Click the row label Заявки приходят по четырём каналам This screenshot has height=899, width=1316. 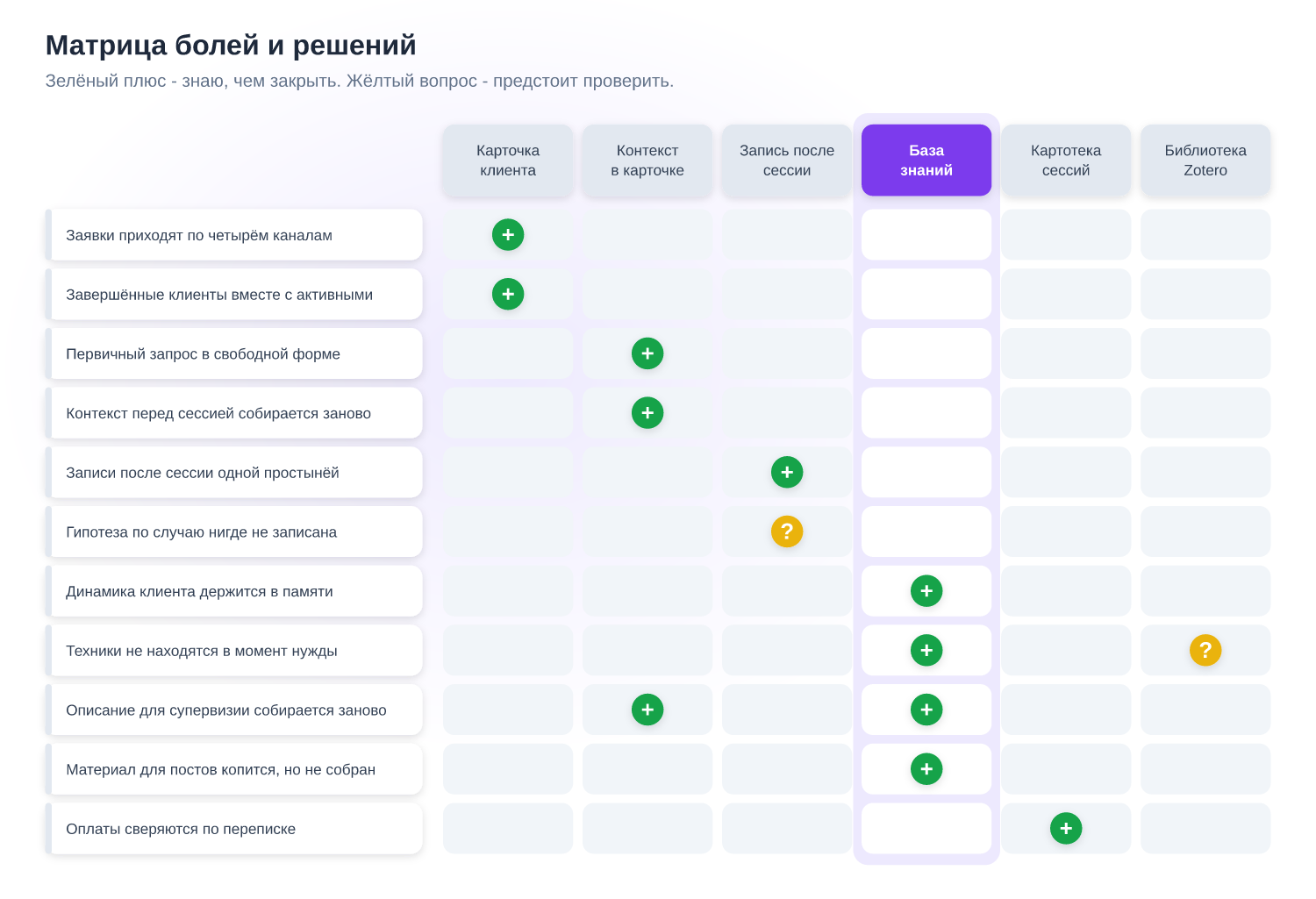point(234,235)
